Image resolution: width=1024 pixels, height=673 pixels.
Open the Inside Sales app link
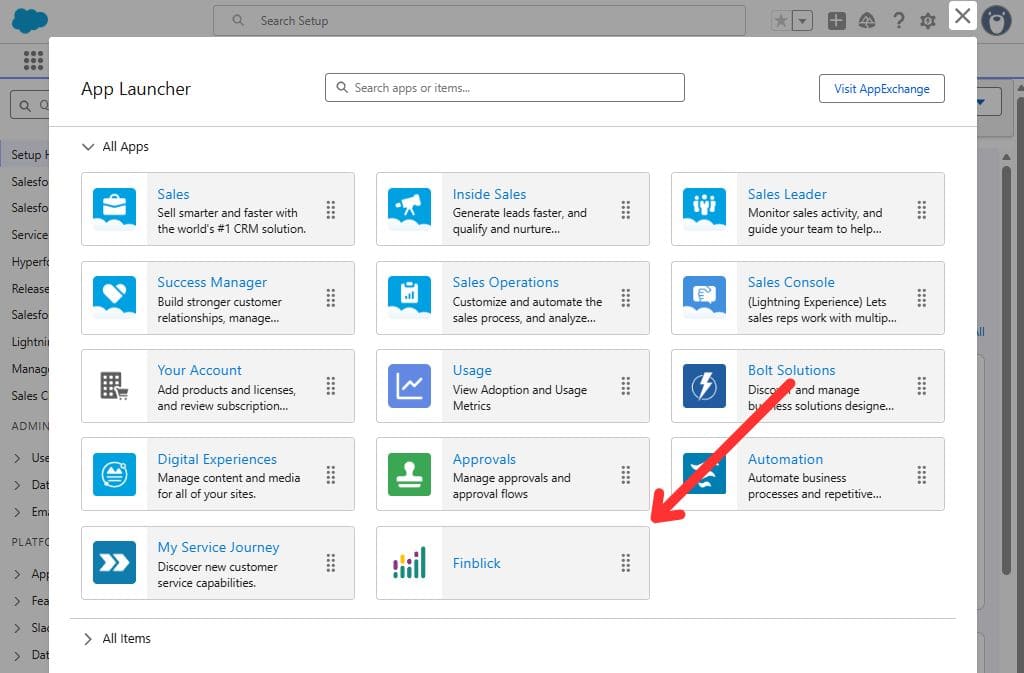click(x=489, y=194)
